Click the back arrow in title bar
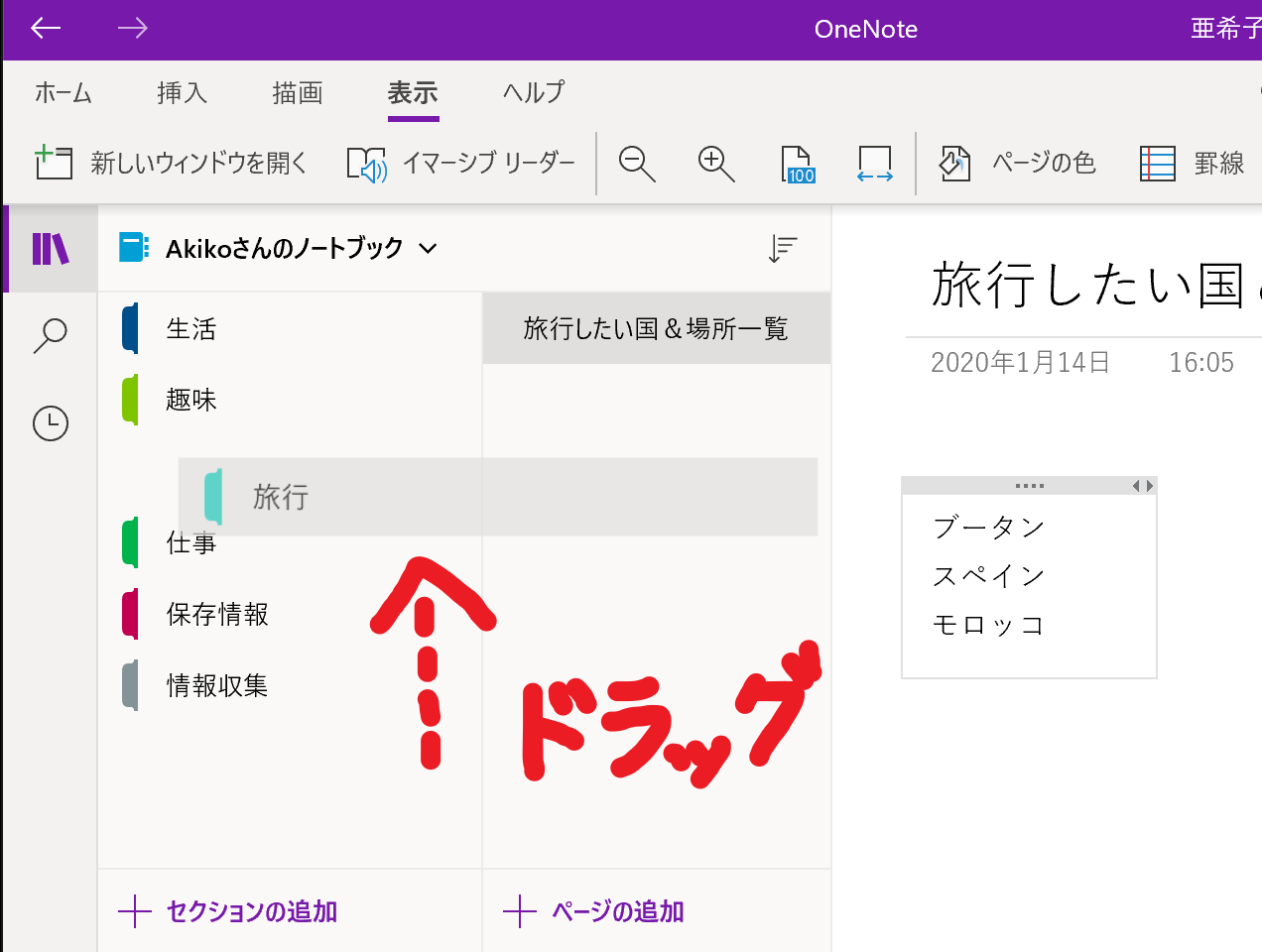1262x952 pixels. (46, 29)
